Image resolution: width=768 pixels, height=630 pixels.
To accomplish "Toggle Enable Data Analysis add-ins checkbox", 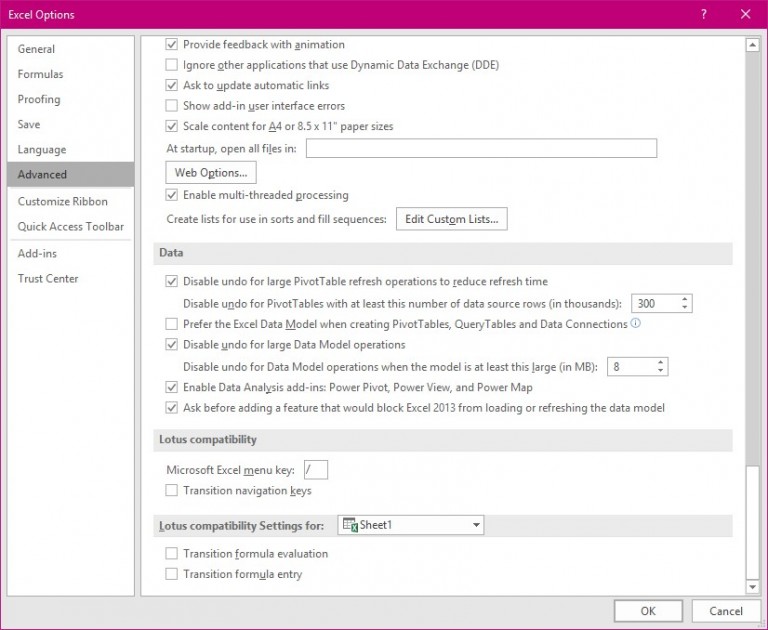I will click(171, 388).
